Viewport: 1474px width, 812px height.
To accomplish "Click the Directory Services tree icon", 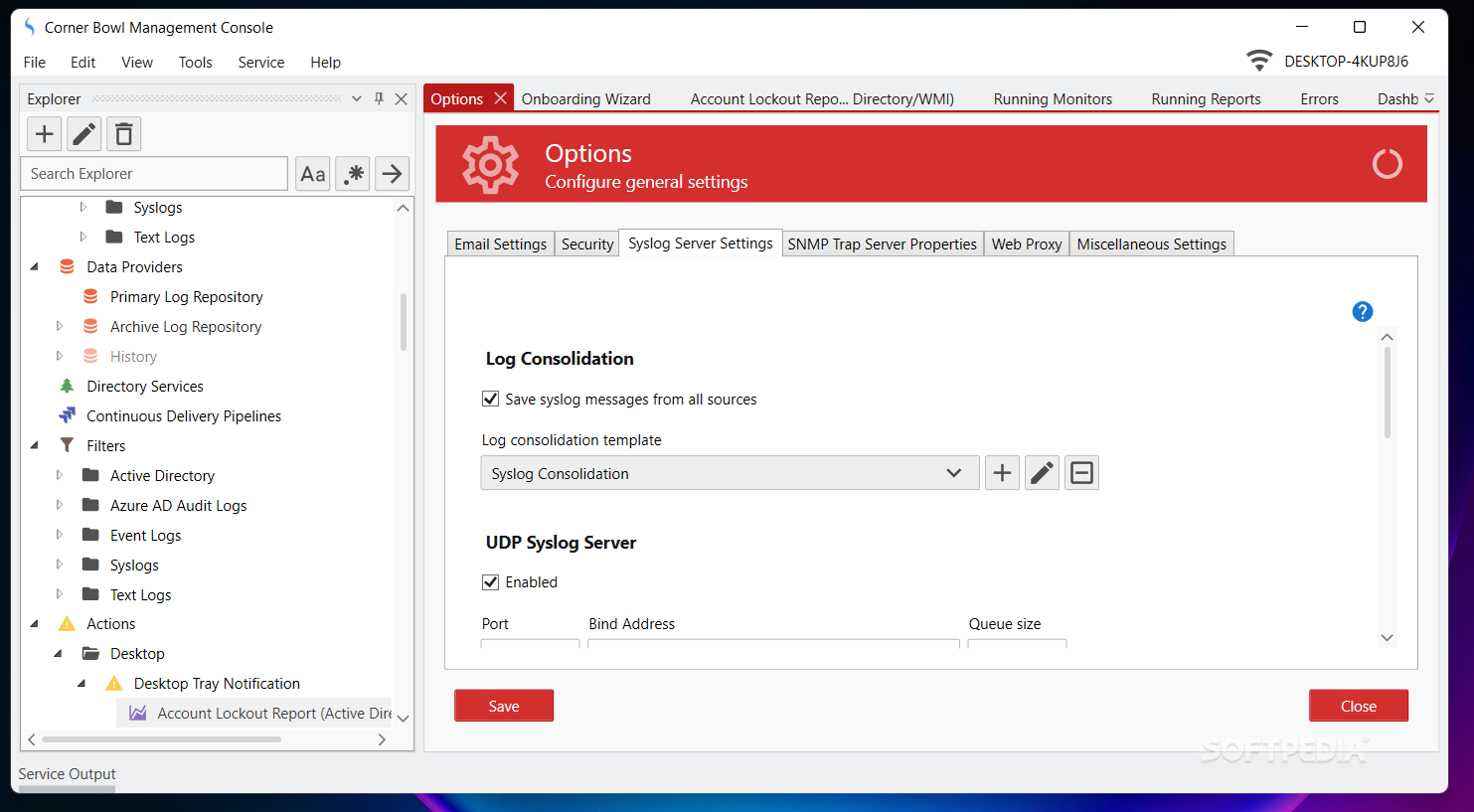I will 67,386.
